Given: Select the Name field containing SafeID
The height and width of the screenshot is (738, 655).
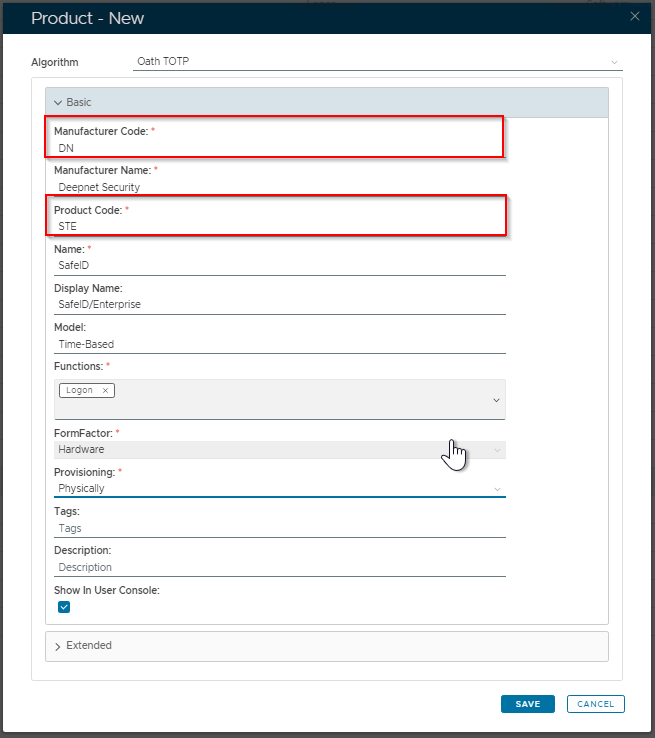Looking at the screenshot, I should 280,266.
